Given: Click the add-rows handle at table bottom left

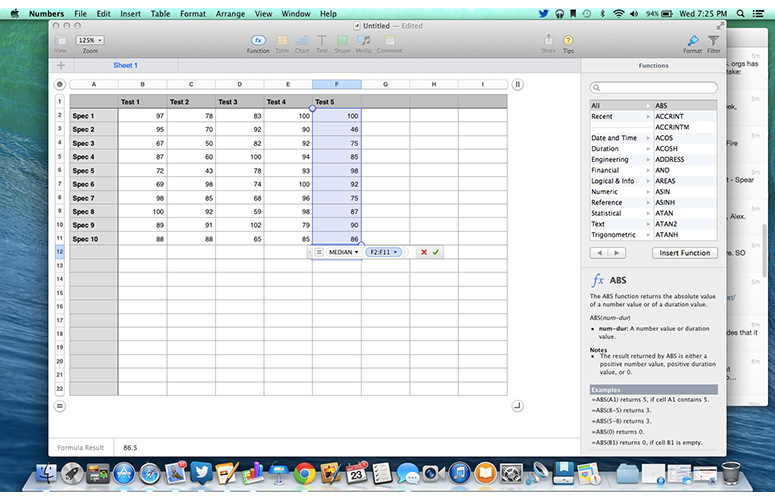Looking at the screenshot, I should point(60,406).
